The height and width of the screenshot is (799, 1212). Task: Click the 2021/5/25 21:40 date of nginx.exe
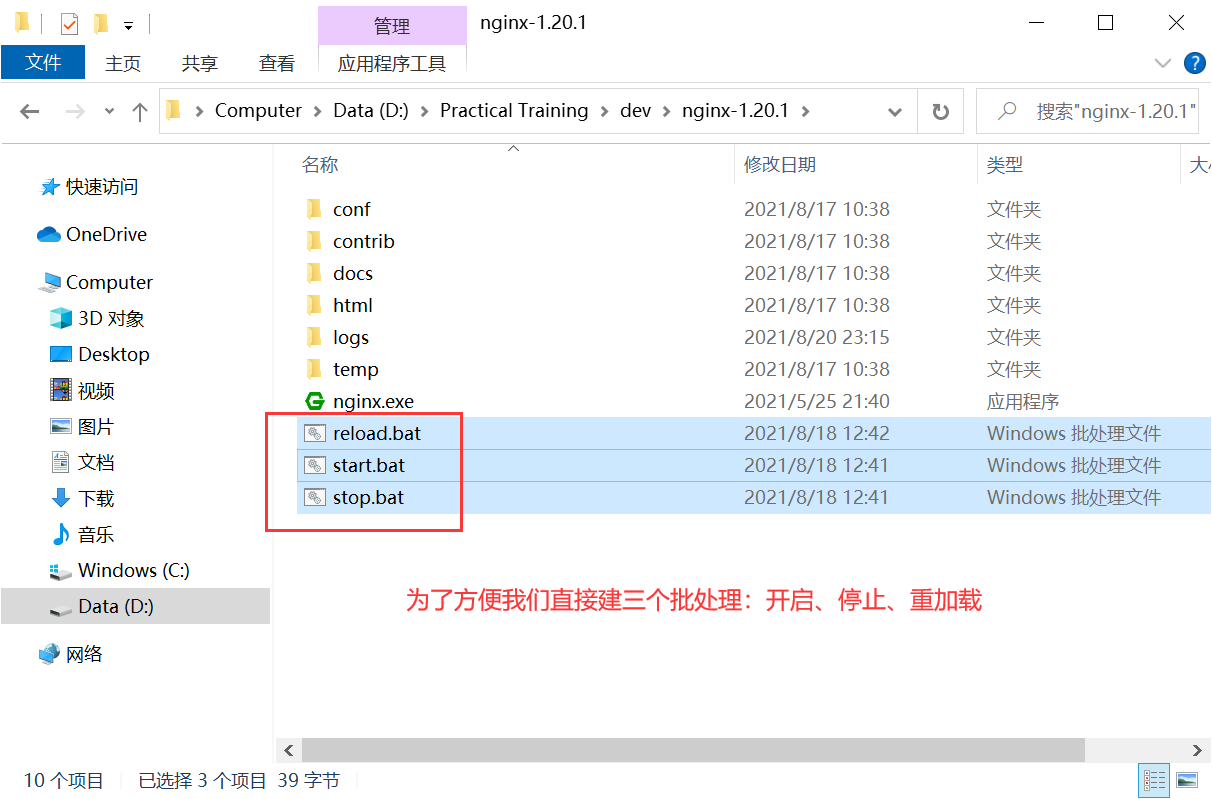pos(817,401)
